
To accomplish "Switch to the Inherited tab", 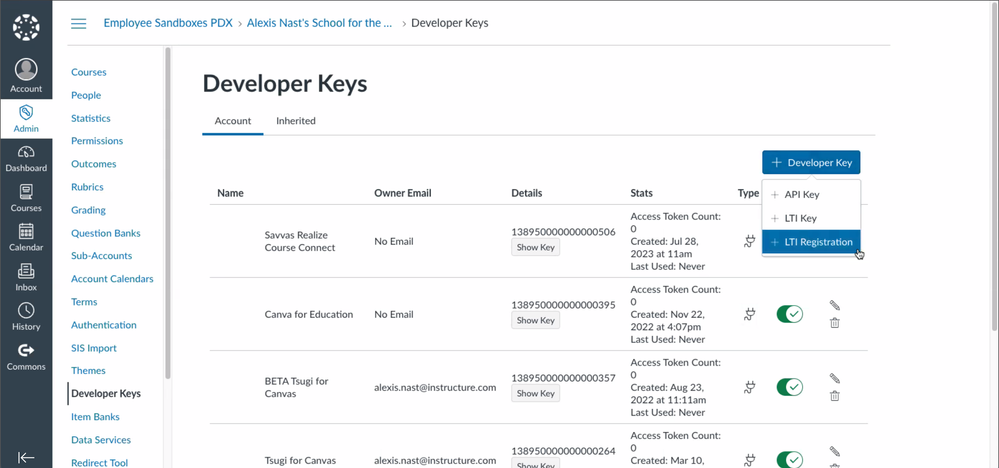I will (296, 121).
